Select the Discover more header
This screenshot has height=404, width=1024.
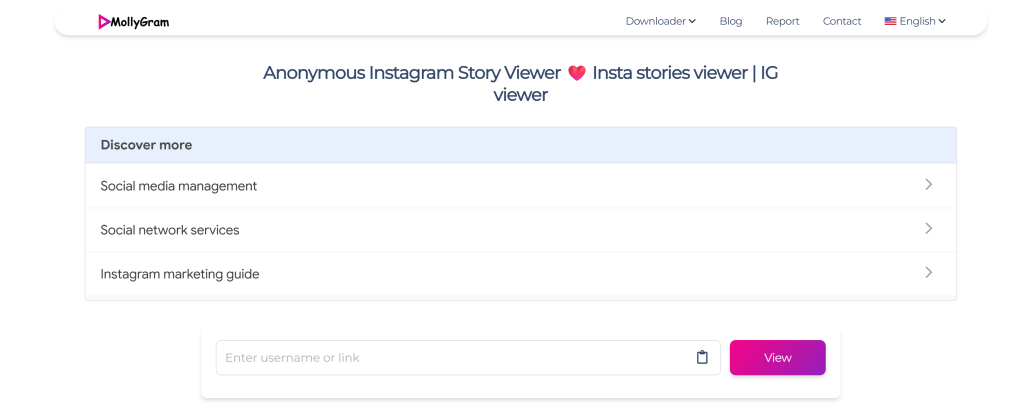point(520,145)
